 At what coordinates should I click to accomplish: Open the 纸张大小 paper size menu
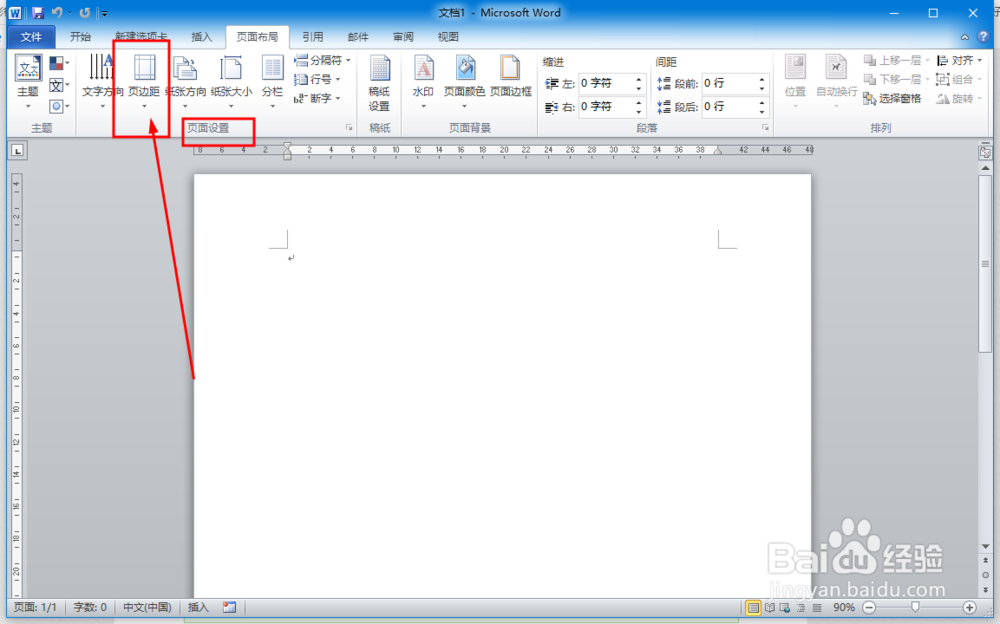pos(231,82)
